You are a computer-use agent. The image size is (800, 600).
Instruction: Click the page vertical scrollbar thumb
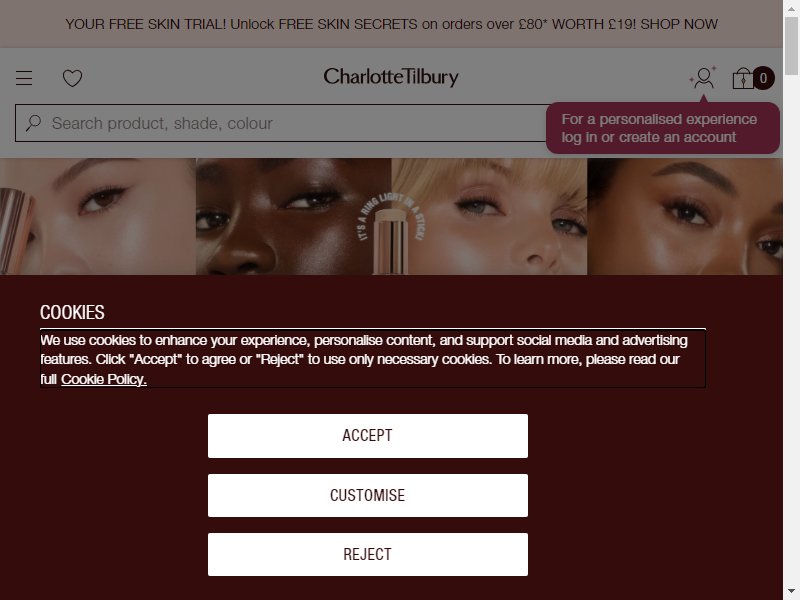point(791,46)
